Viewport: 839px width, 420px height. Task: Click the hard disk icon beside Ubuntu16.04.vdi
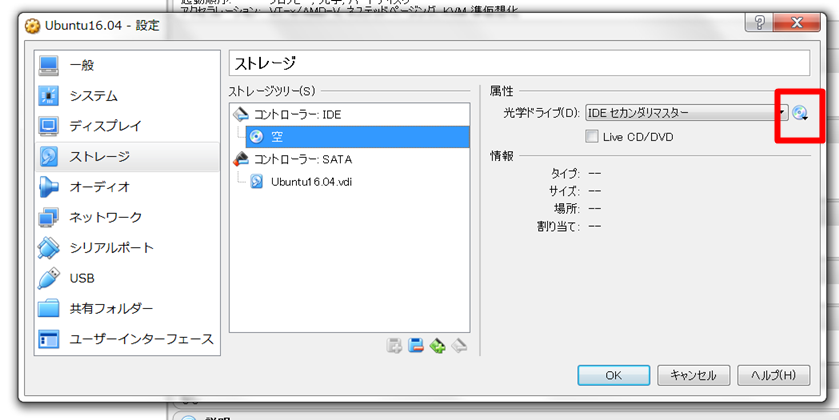pyautogui.click(x=257, y=182)
